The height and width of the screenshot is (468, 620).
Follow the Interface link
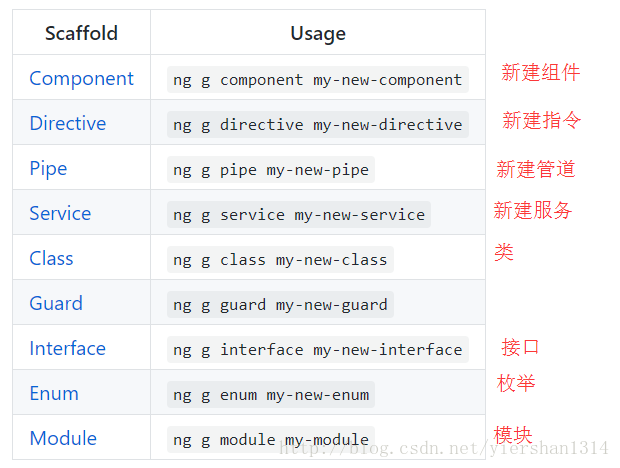point(68,349)
